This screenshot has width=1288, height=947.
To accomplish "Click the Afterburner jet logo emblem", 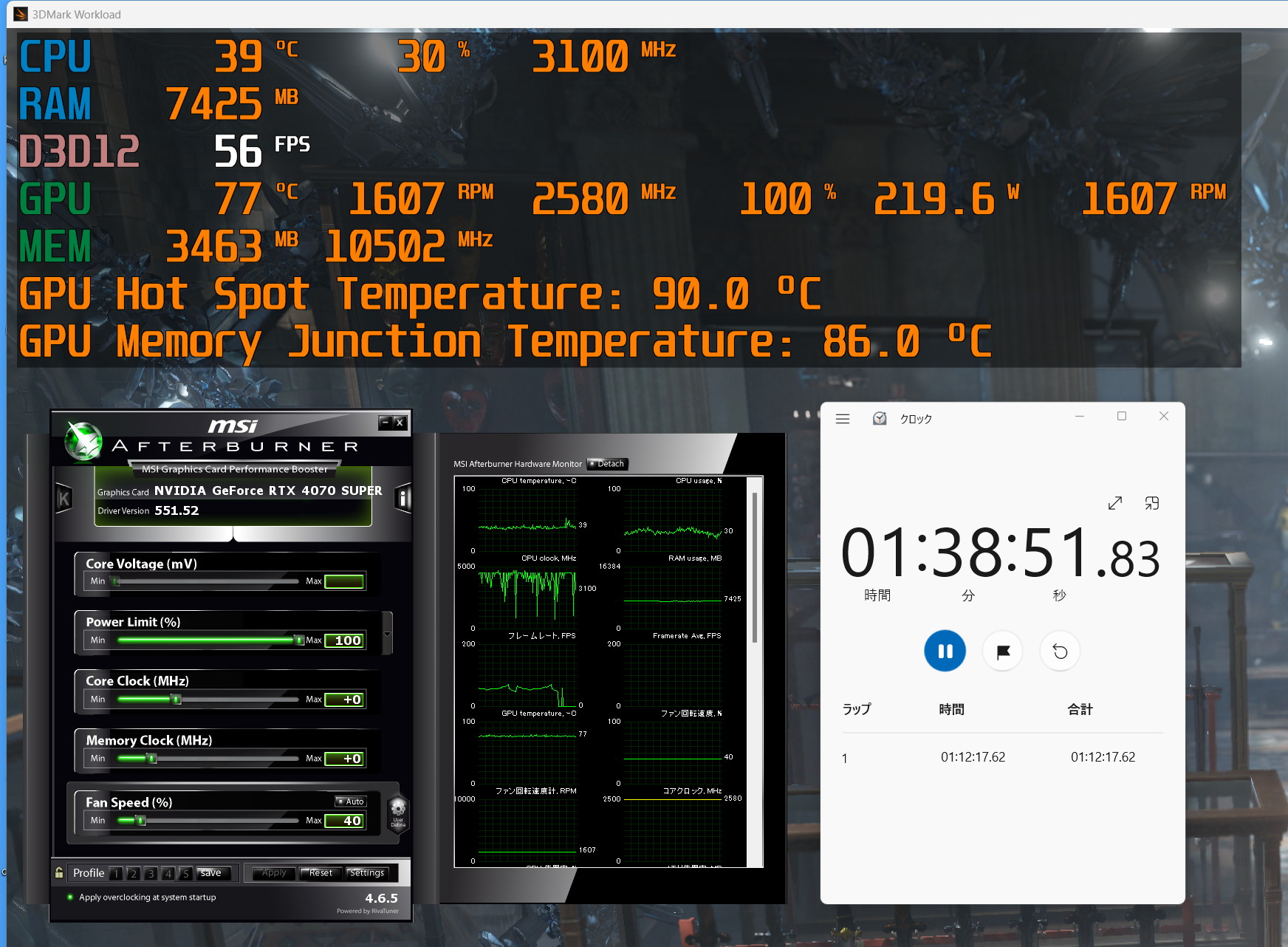I will click(x=83, y=441).
